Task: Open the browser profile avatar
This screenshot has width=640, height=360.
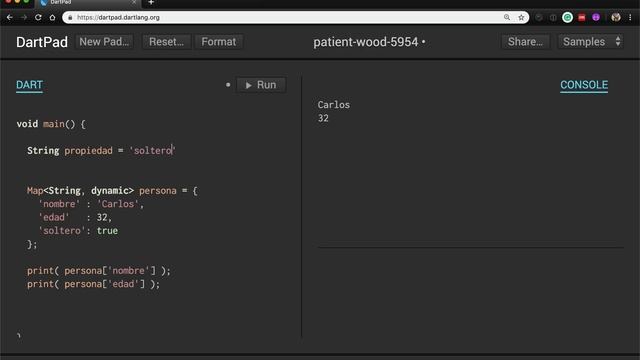Action: click(x=616, y=17)
